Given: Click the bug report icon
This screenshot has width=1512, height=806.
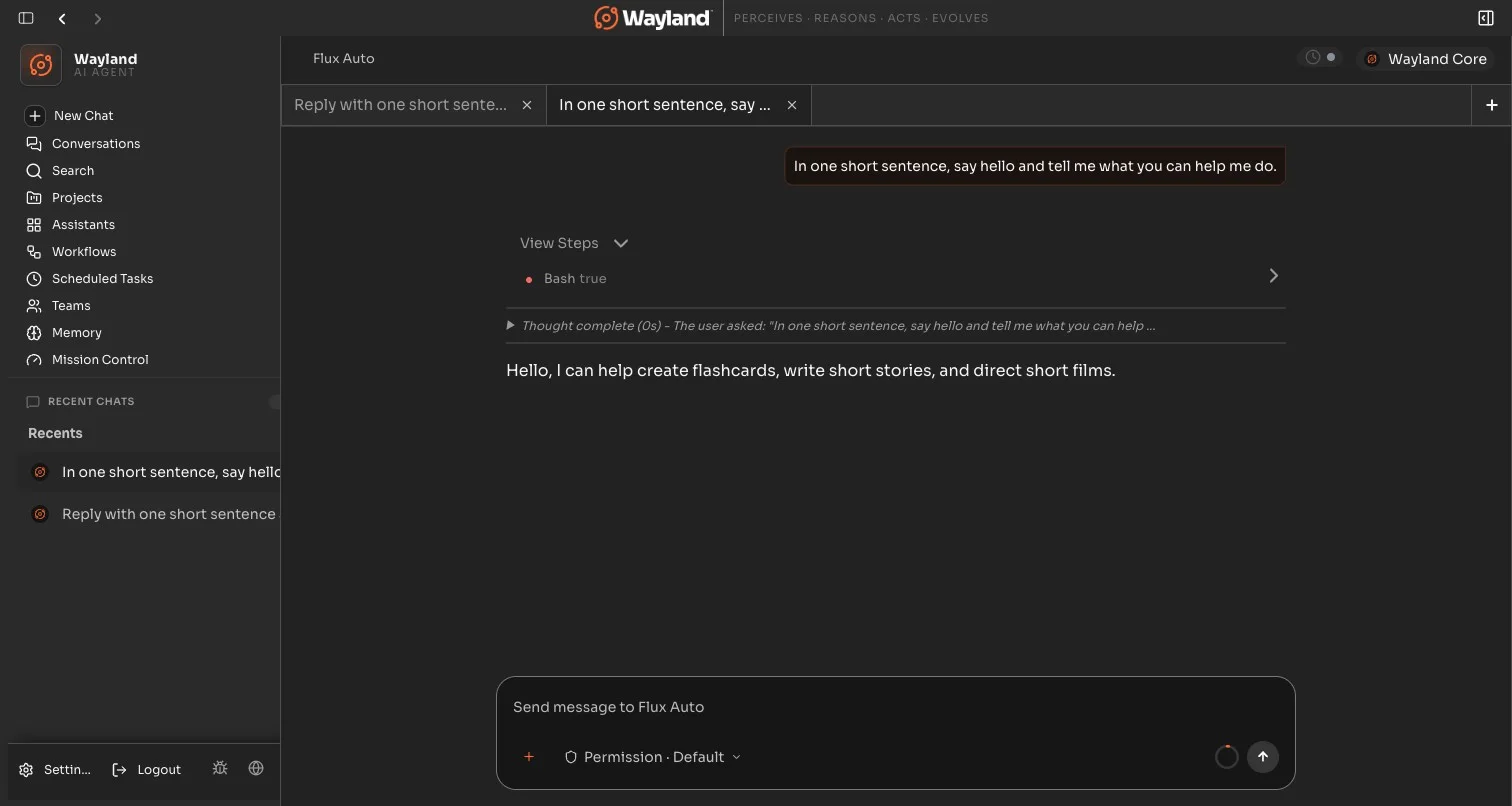Looking at the screenshot, I should coord(220,768).
